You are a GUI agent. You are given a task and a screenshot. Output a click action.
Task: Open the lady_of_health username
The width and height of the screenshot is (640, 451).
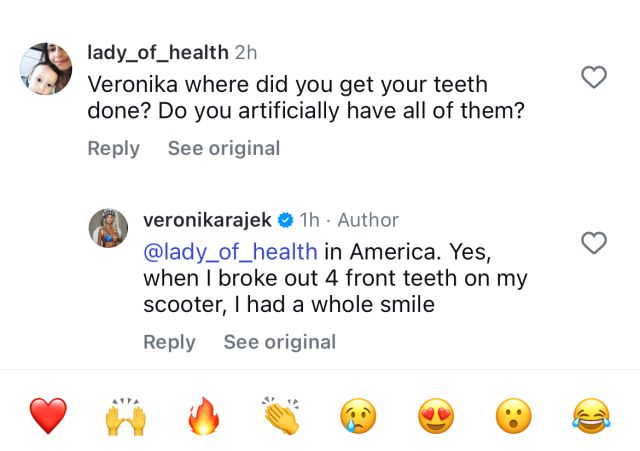[158, 52]
